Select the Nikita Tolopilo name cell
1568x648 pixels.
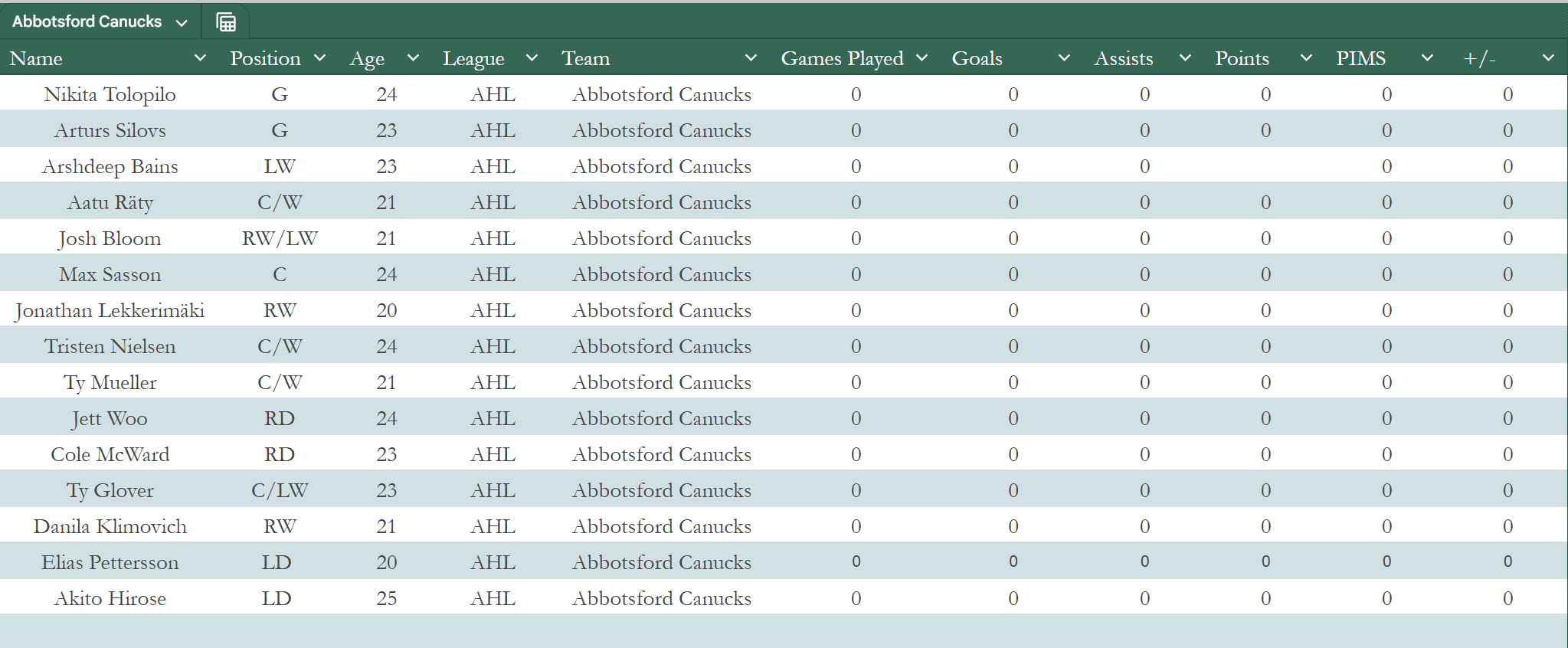point(110,94)
